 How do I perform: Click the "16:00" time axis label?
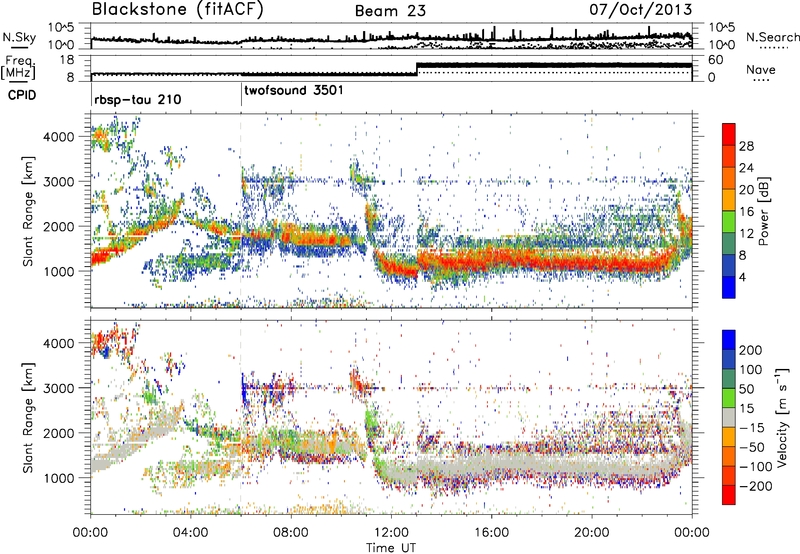click(491, 533)
